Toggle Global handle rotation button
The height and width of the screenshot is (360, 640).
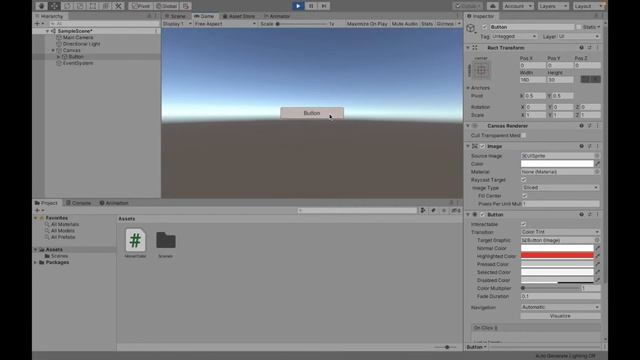click(x=167, y=6)
